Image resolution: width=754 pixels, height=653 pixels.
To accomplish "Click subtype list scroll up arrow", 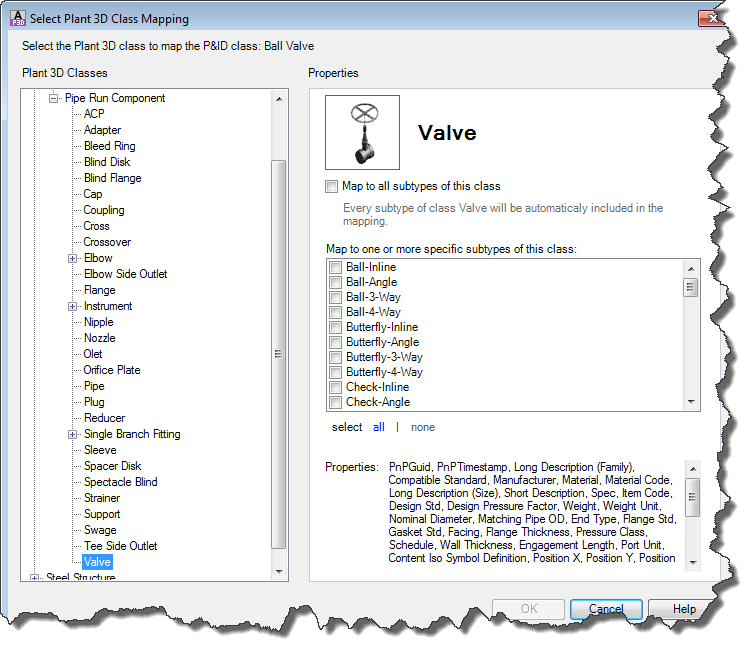I will [x=691, y=268].
